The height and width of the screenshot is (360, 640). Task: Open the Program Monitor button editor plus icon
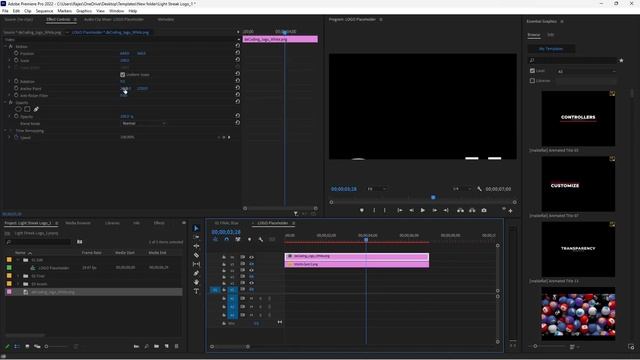[x=510, y=211]
